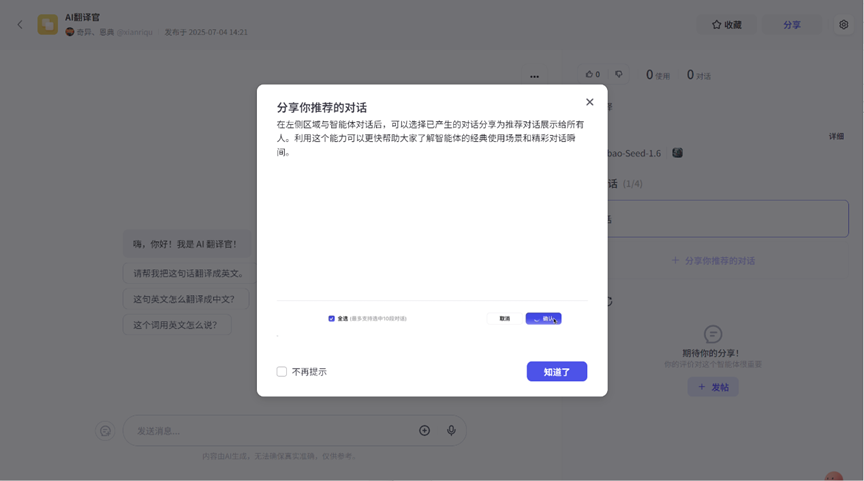Click the plus attachment icon in input

coord(424,430)
